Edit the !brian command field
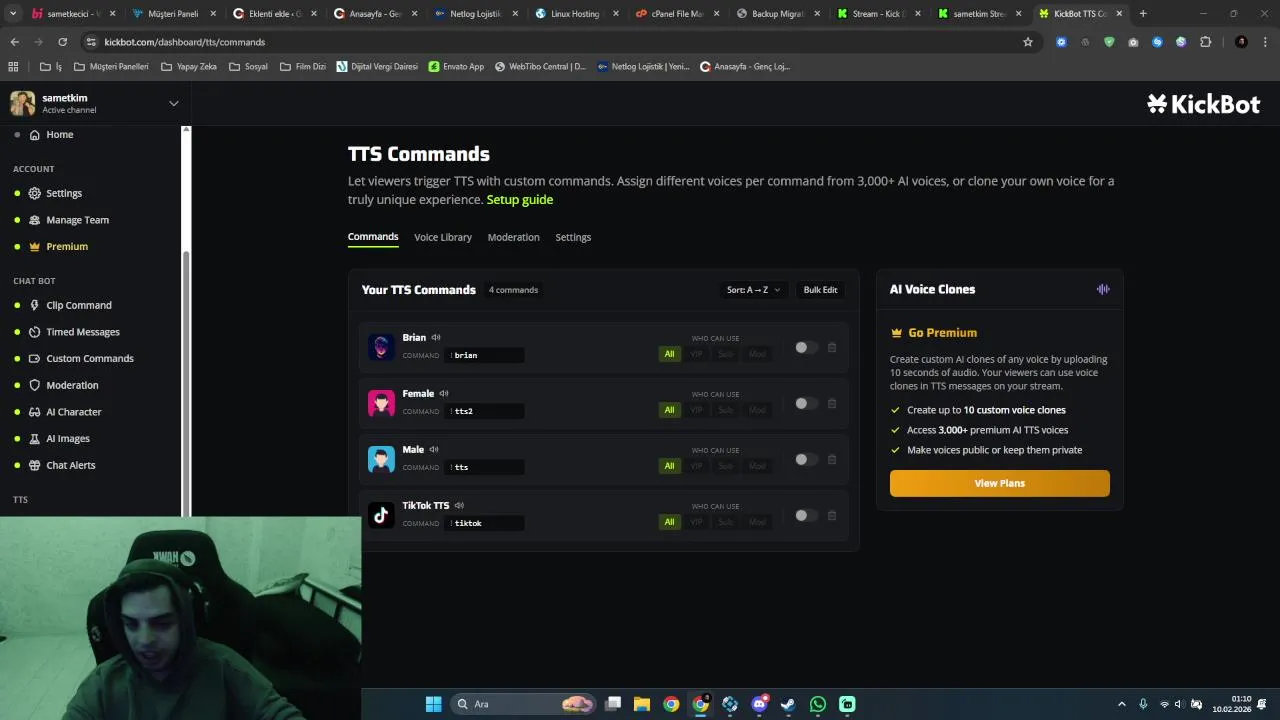This screenshot has width=1280, height=720. pyautogui.click(x=486, y=355)
